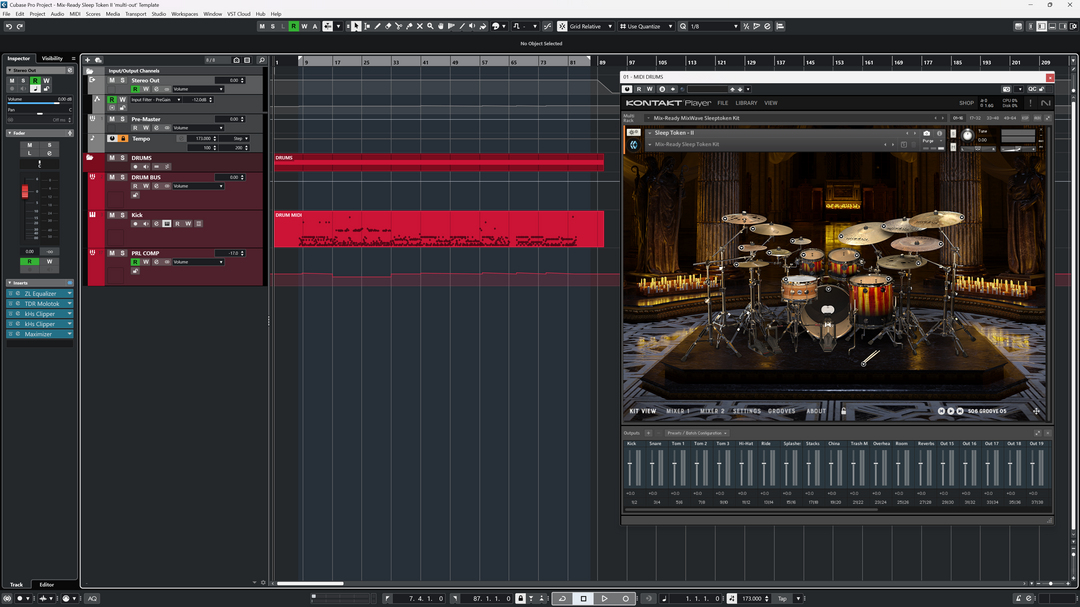1080x607 pixels.
Task: Open Edit Instrument for Kick track
Action: [167, 224]
